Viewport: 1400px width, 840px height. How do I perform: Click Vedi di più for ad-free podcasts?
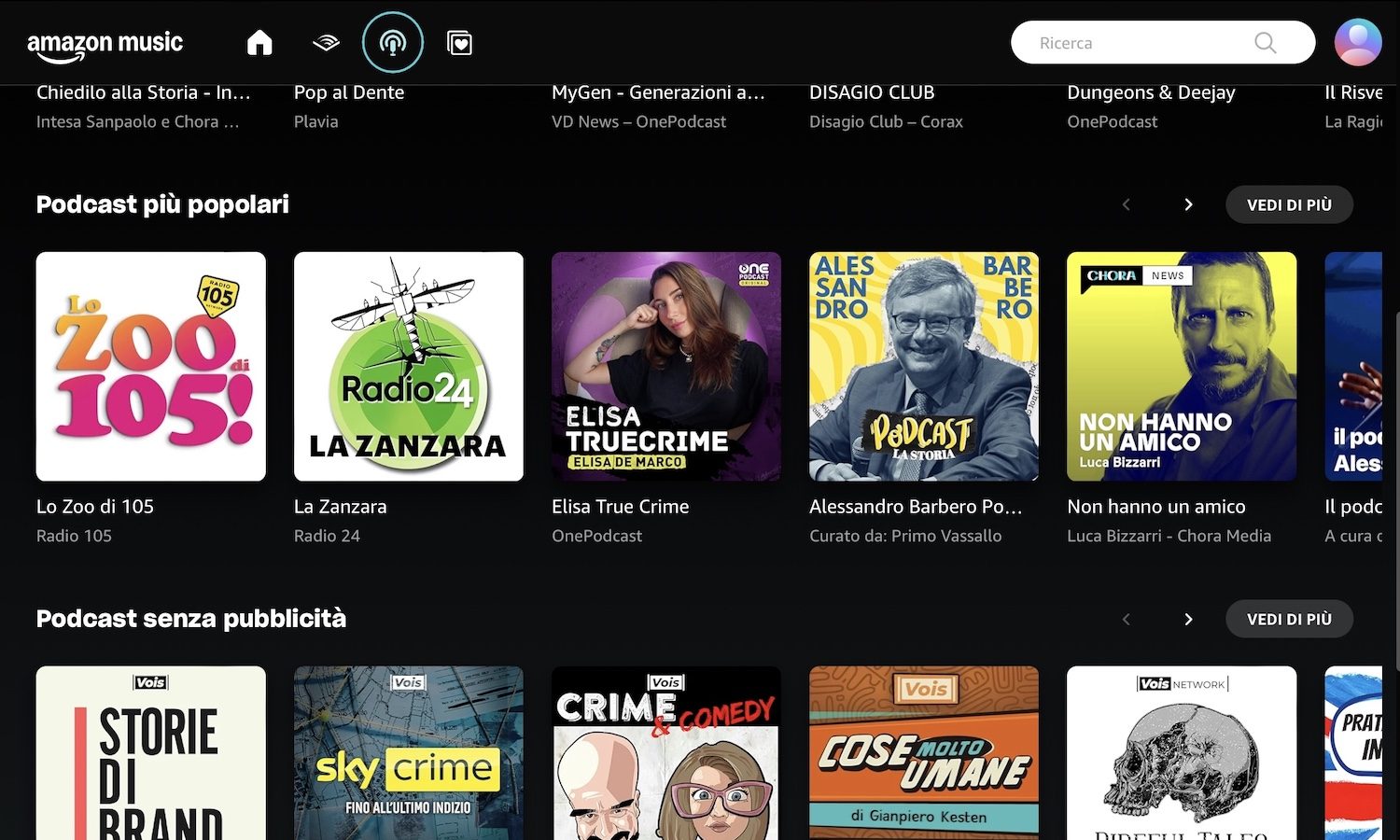(x=1289, y=619)
